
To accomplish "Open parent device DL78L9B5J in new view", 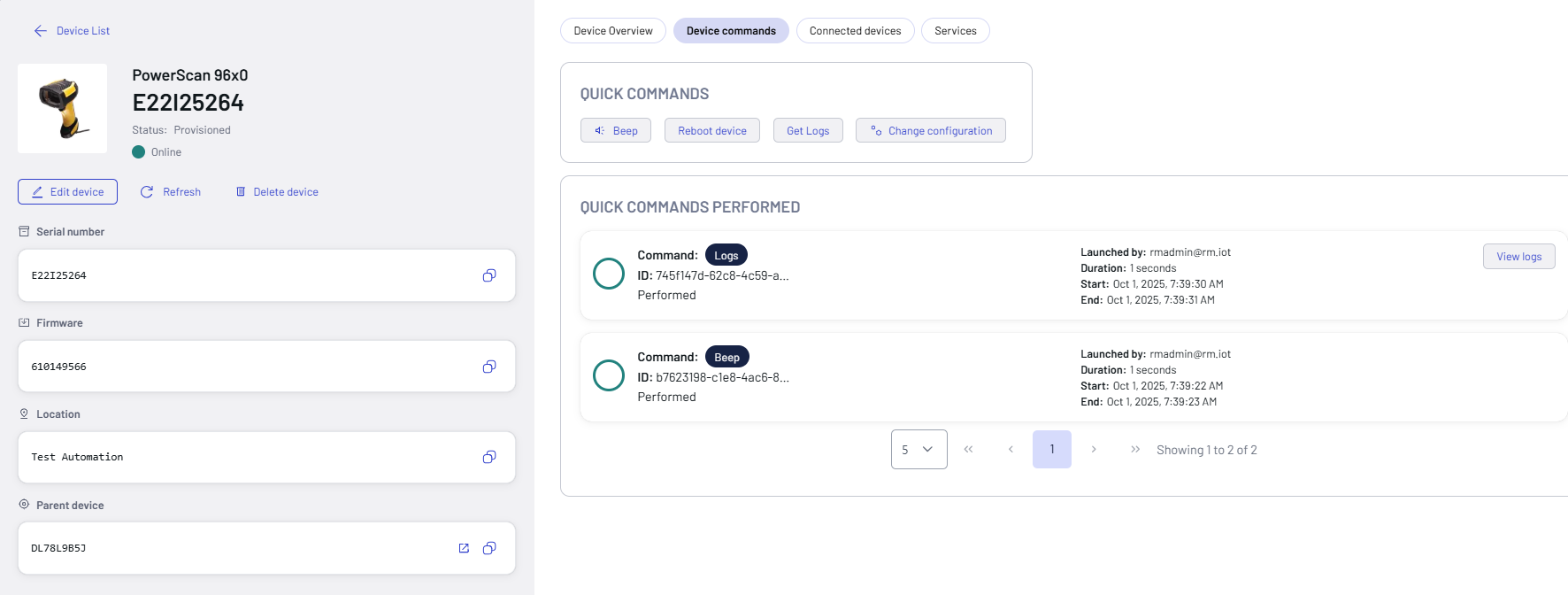I will click(x=464, y=548).
